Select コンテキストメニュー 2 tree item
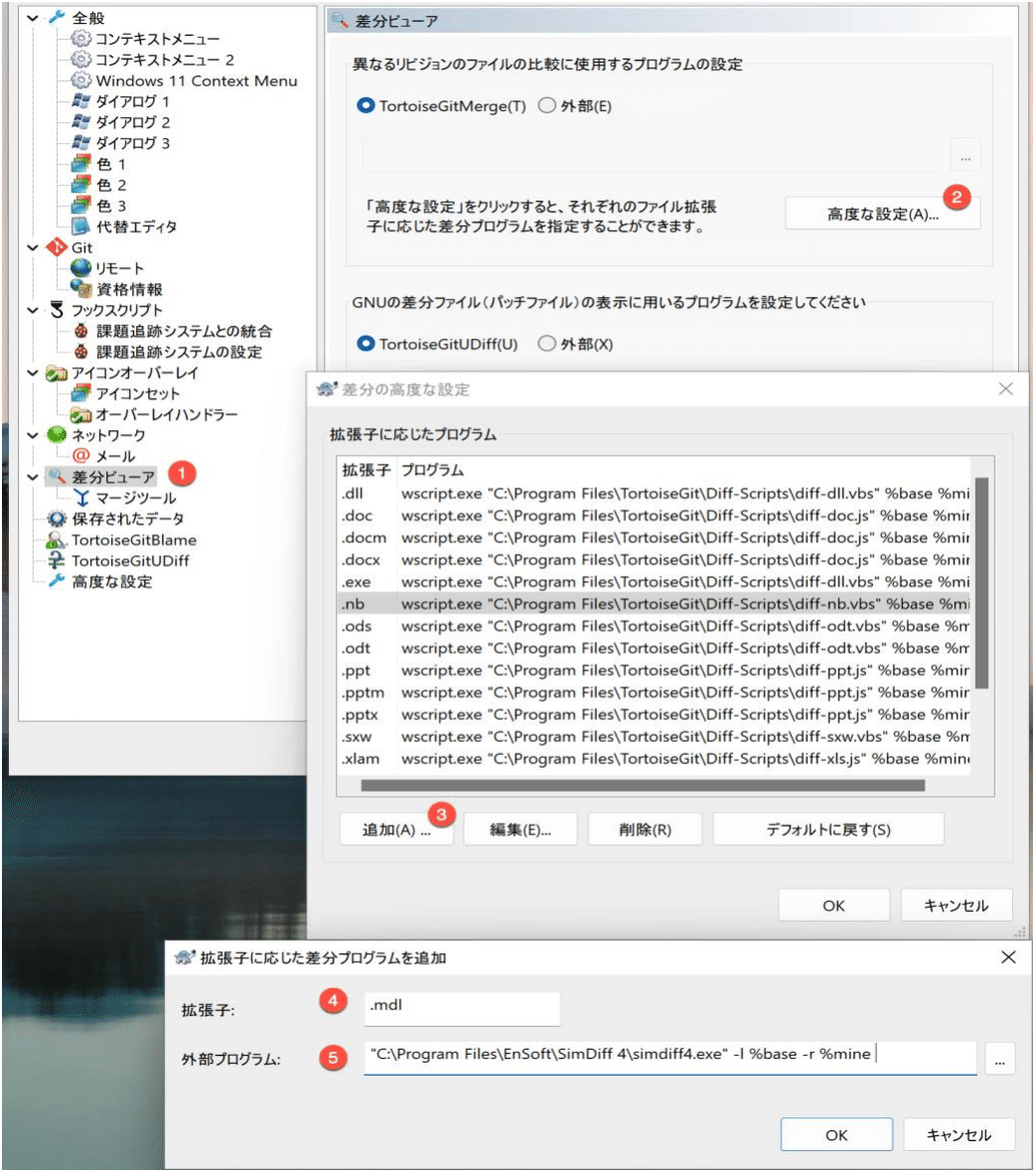The height and width of the screenshot is (1172, 1036). pos(165,59)
